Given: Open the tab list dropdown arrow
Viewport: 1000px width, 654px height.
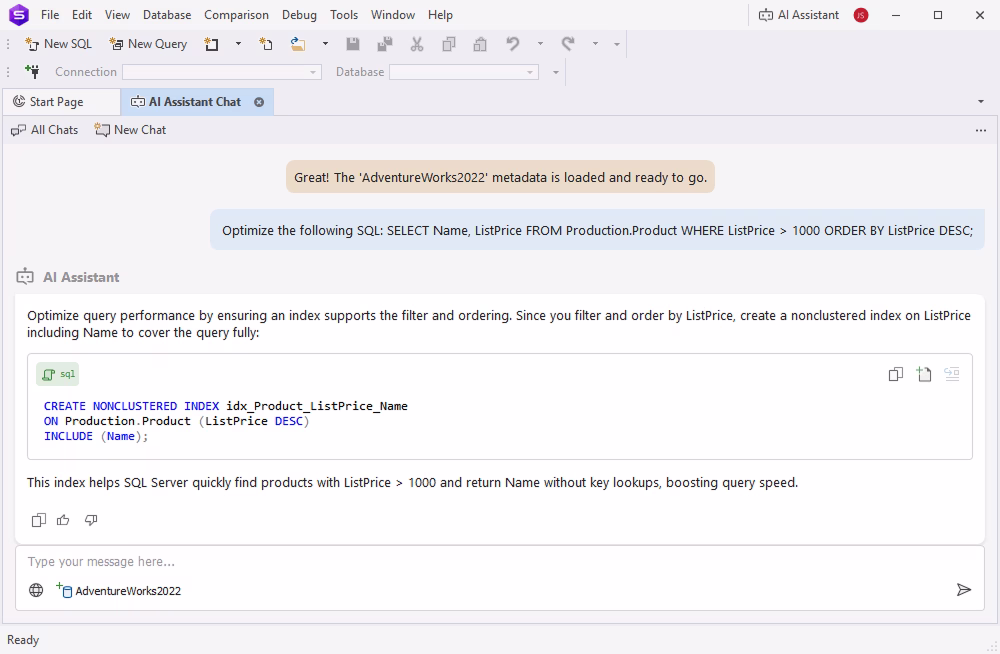Looking at the screenshot, I should pyautogui.click(x=981, y=101).
